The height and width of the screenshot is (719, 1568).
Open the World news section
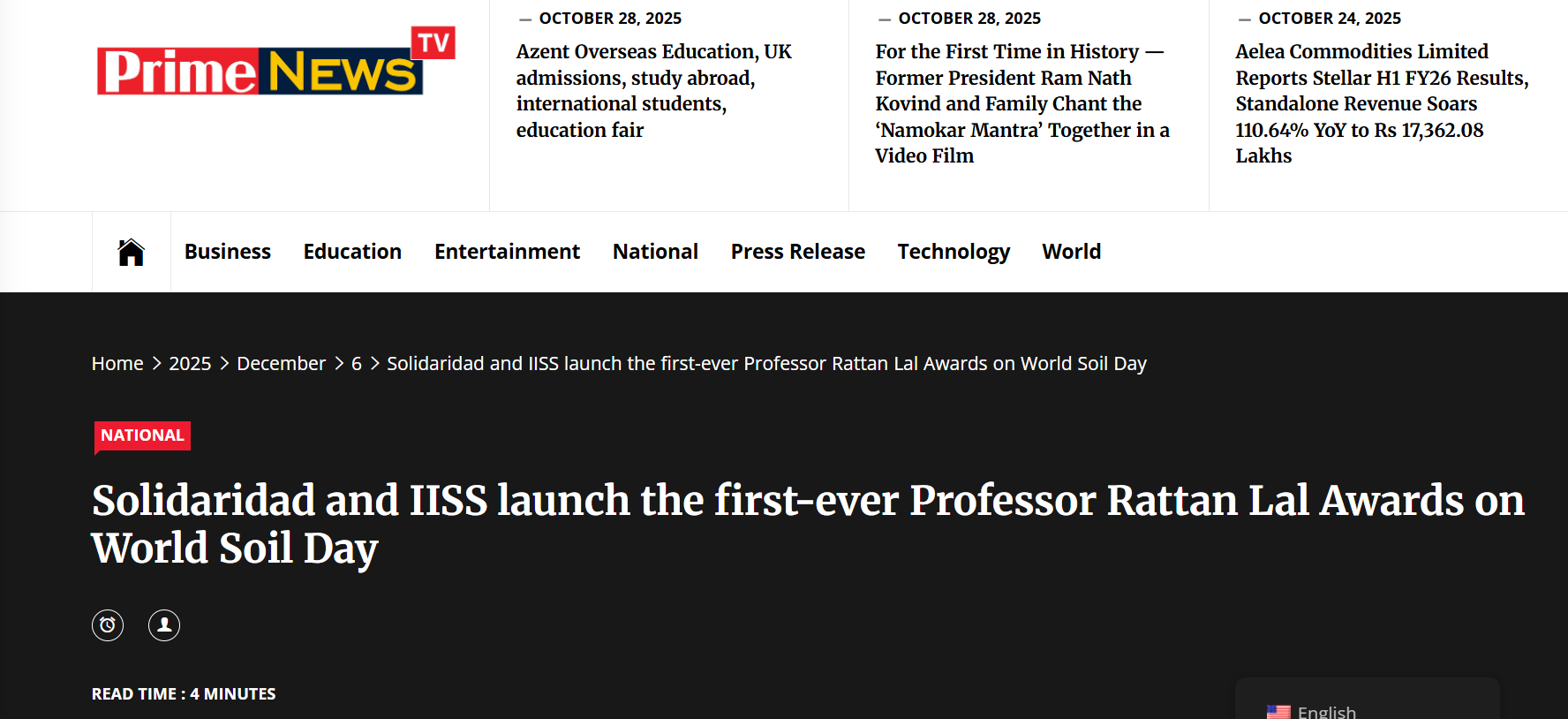[x=1071, y=252]
